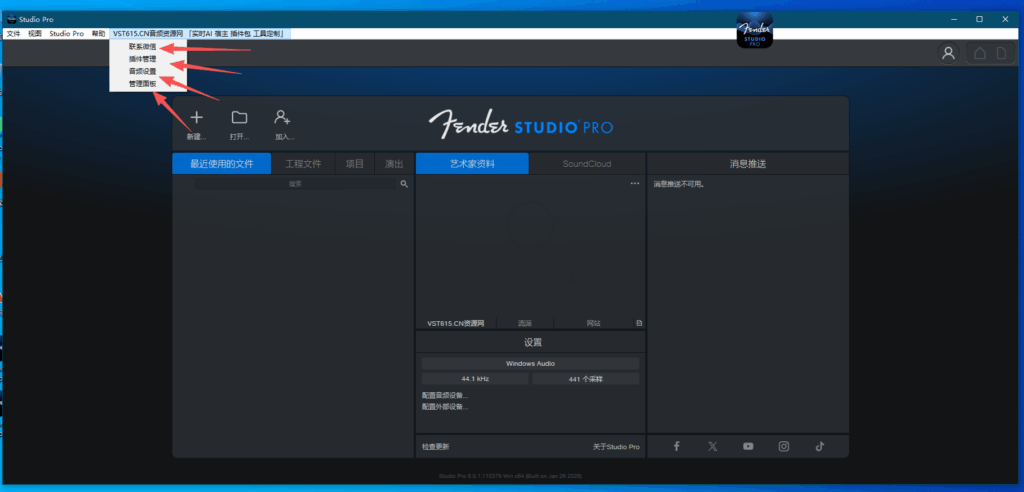The width and height of the screenshot is (1024, 492).
Task: Click the 流派 genre field
Action: (x=525, y=323)
